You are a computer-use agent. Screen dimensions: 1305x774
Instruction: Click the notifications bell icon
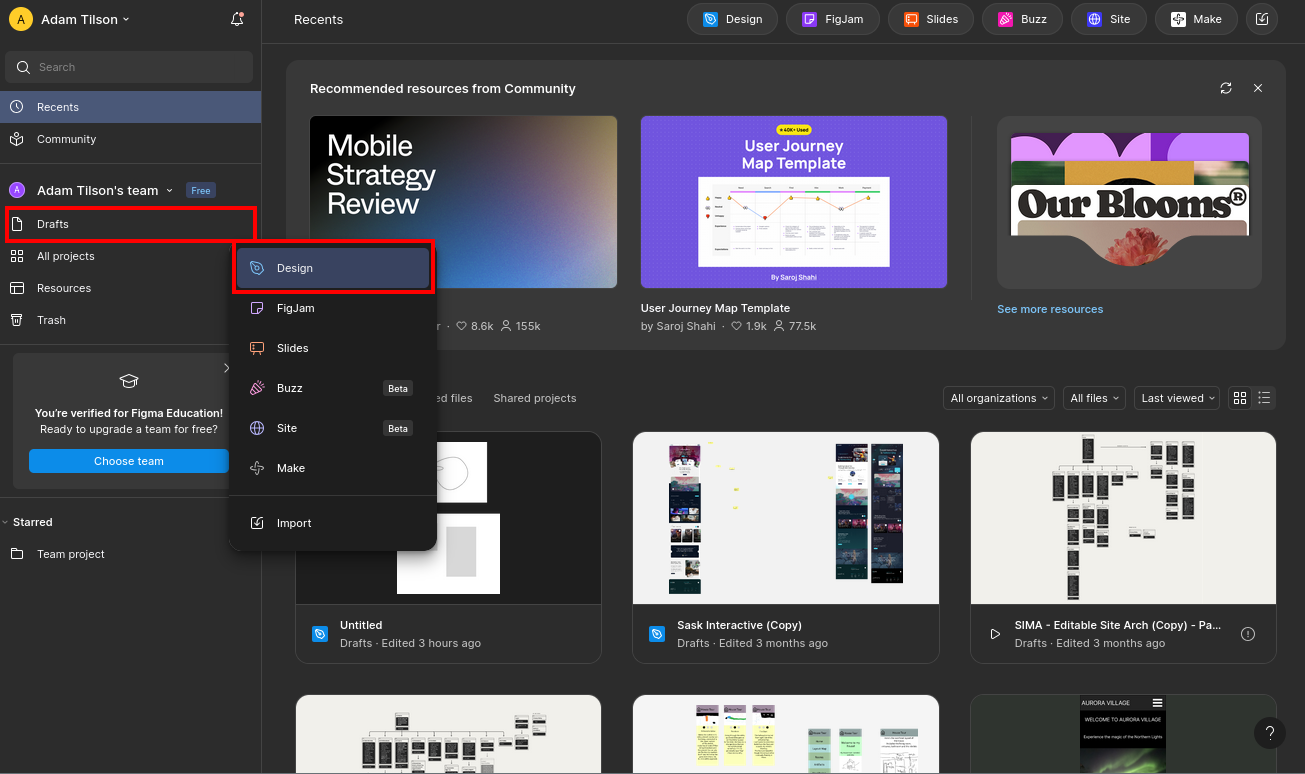237,19
